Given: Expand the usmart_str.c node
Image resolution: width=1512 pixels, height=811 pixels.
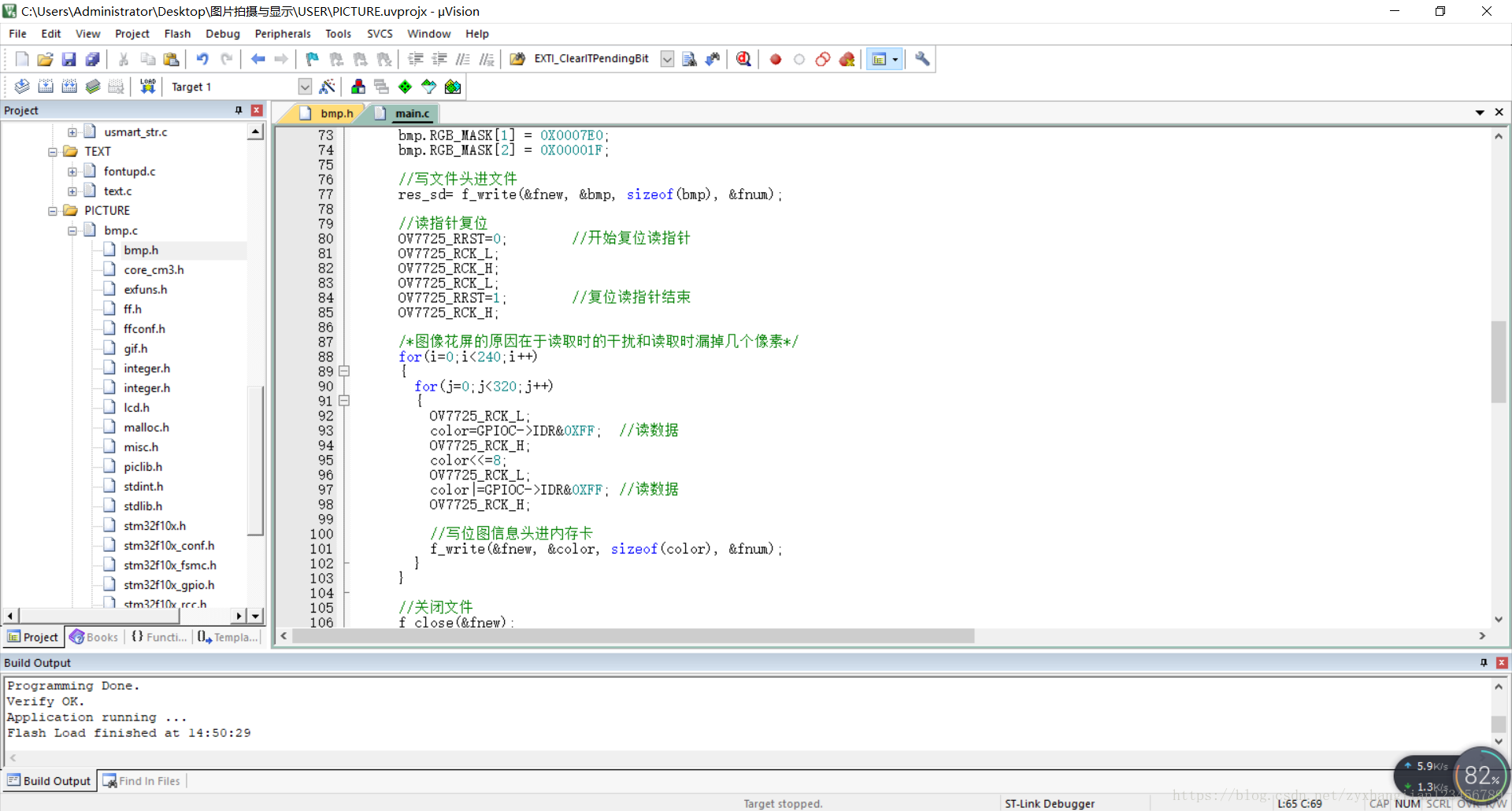Looking at the screenshot, I should [72, 131].
